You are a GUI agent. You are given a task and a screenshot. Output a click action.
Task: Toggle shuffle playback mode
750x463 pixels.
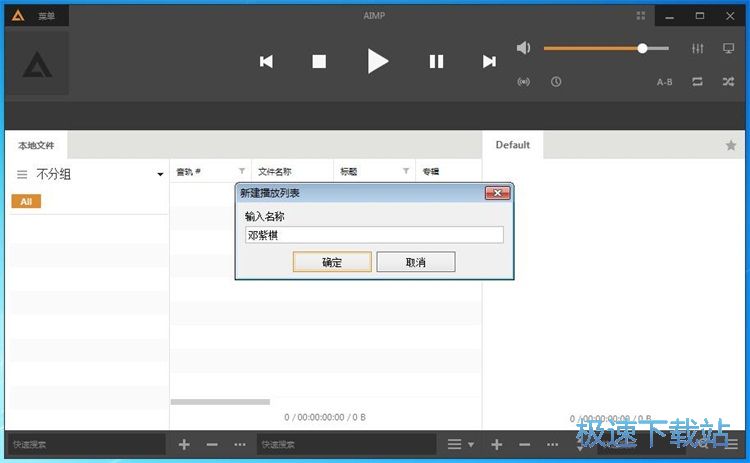tap(728, 82)
